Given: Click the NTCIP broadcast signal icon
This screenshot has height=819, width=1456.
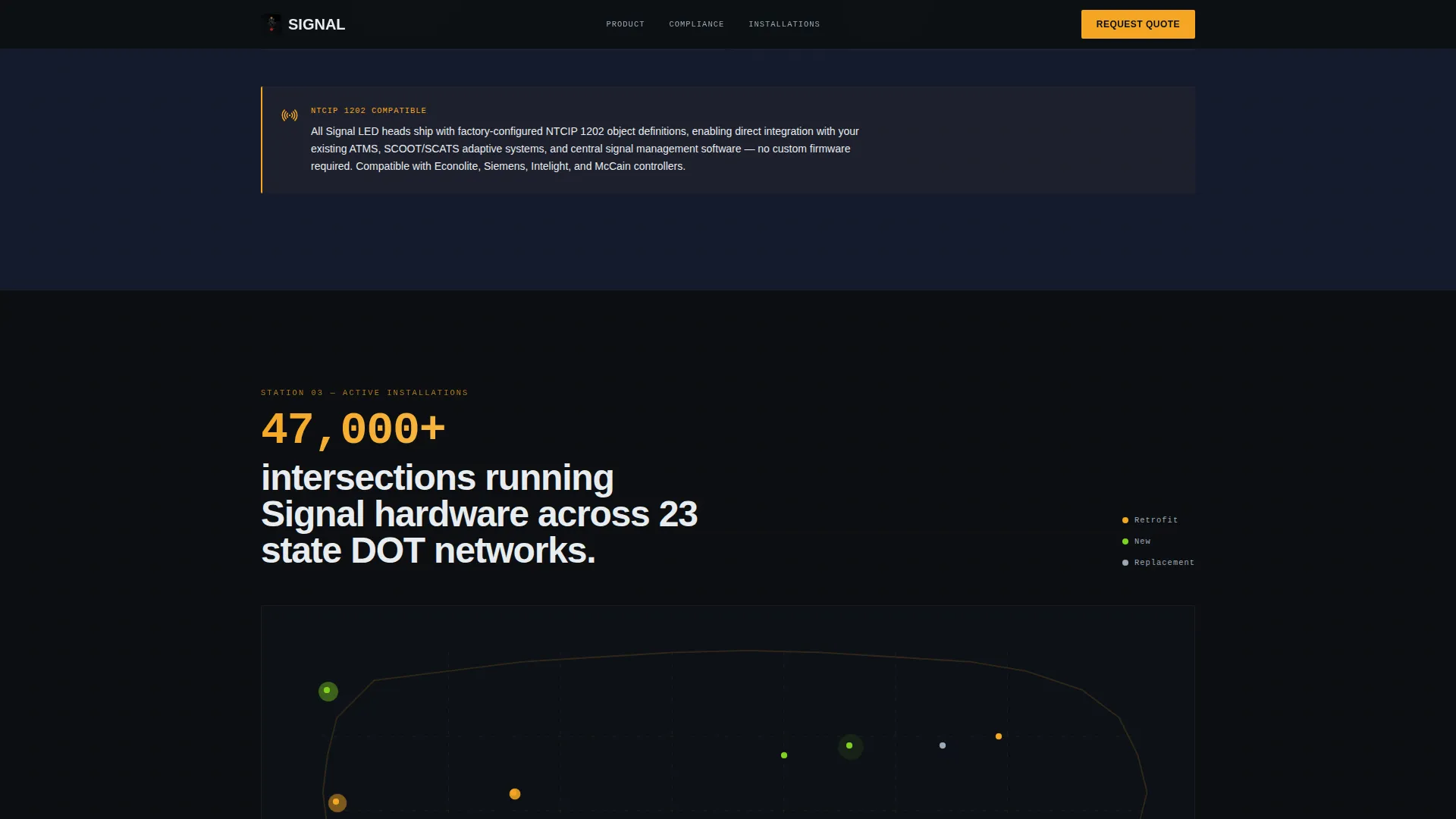Looking at the screenshot, I should pyautogui.click(x=290, y=115).
